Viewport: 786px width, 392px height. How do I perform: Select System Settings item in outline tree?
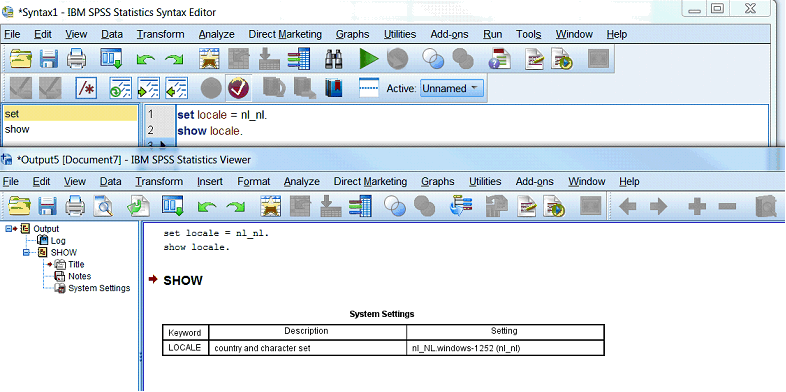[x=99, y=288]
